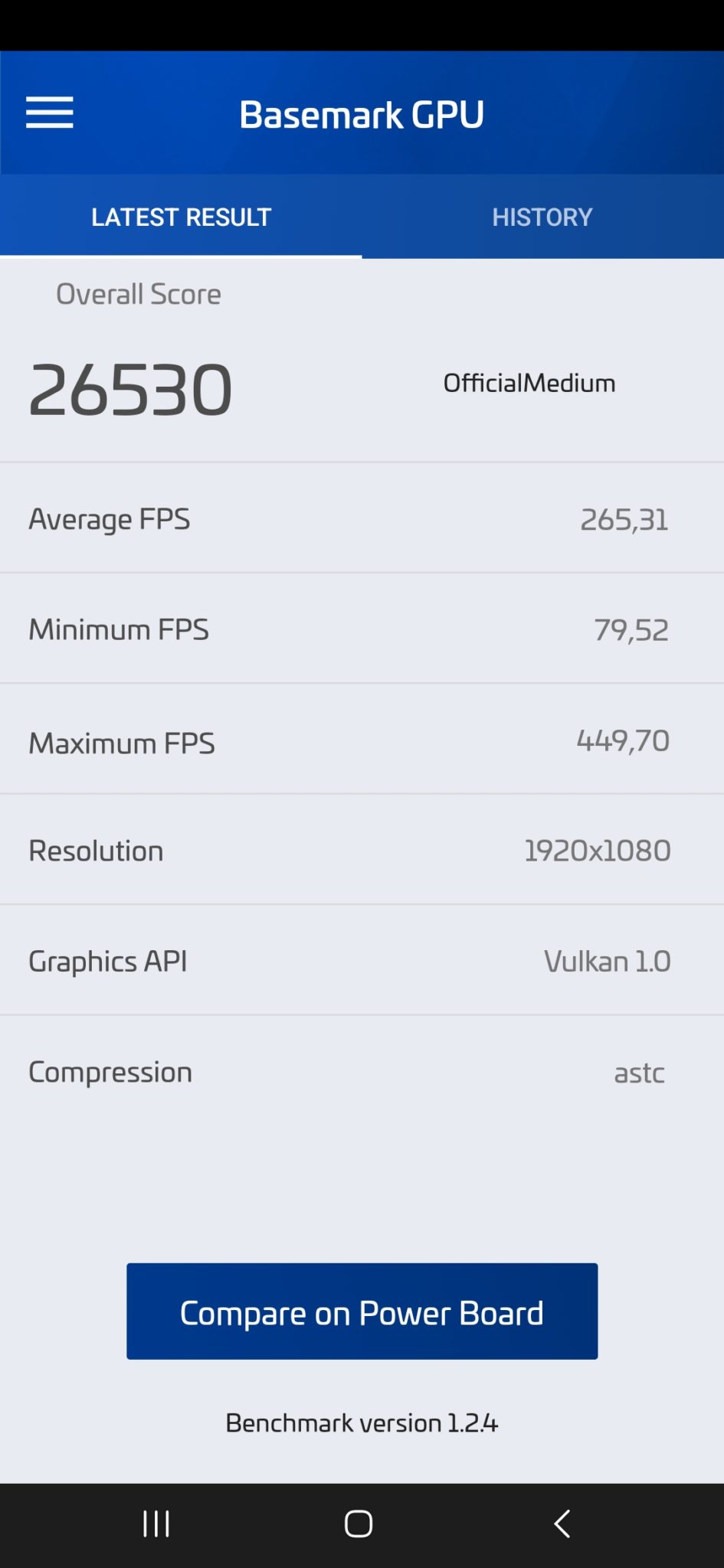The width and height of the screenshot is (724, 1568).
Task: Switch to the HISTORY tab
Action: coord(542,217)
